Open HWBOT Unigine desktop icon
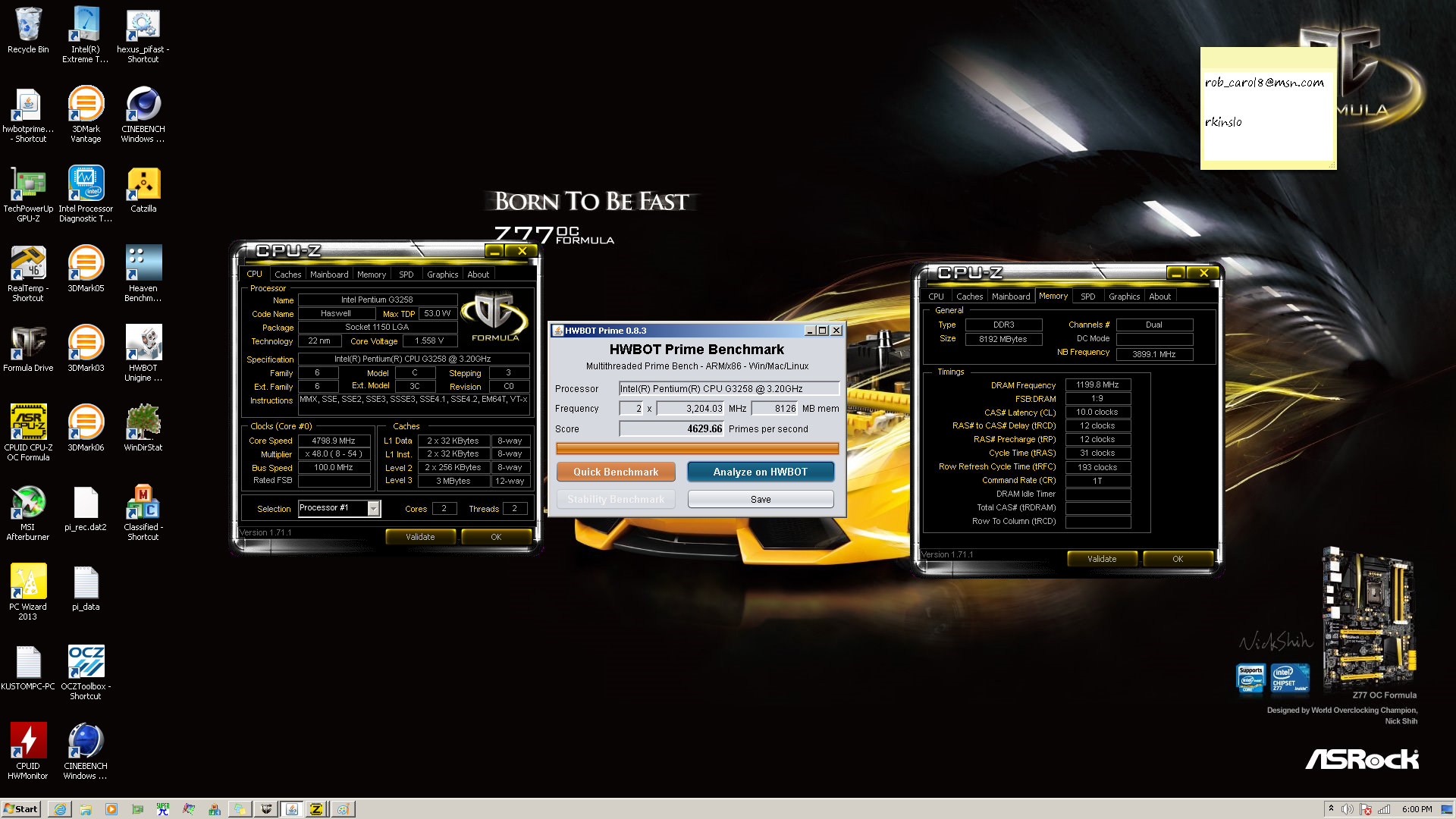The image size is (1456, 819). point(143,353)
